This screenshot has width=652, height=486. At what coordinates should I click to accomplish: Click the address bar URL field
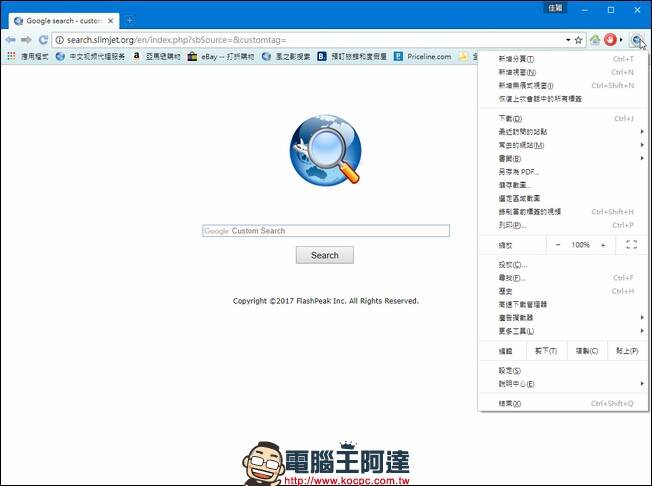pos(312,40)
